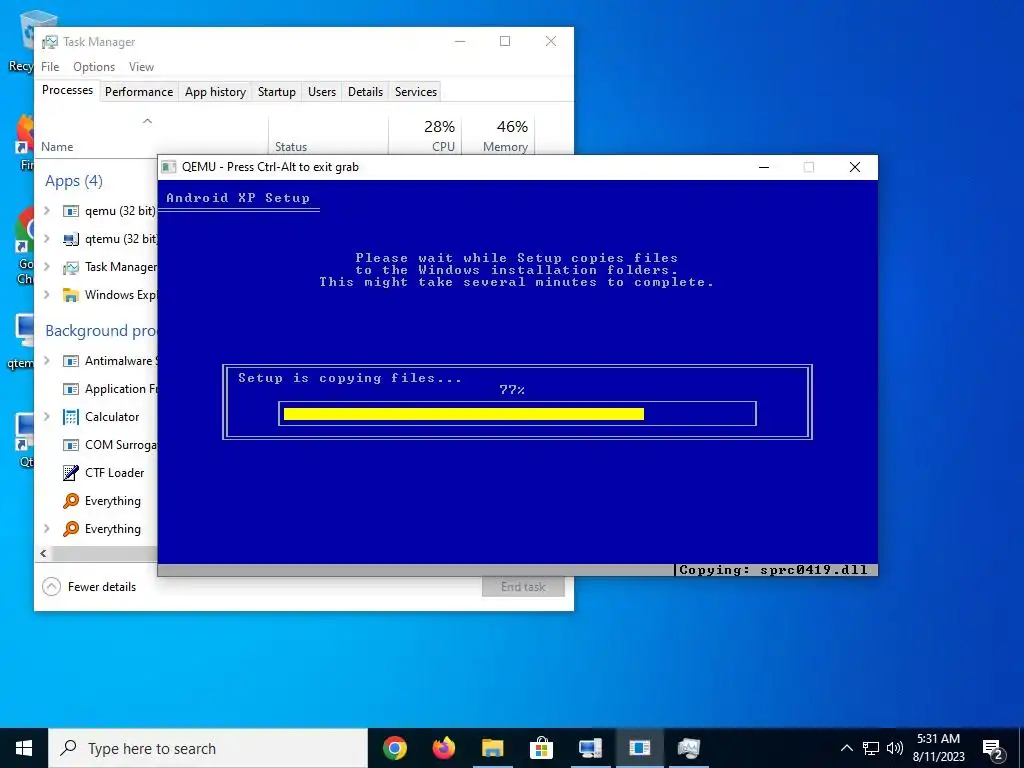Expand the qtemu (32 bit) process group
Image resolution: width=1024 pixels, height=768 pixels.
click(47, 239)
